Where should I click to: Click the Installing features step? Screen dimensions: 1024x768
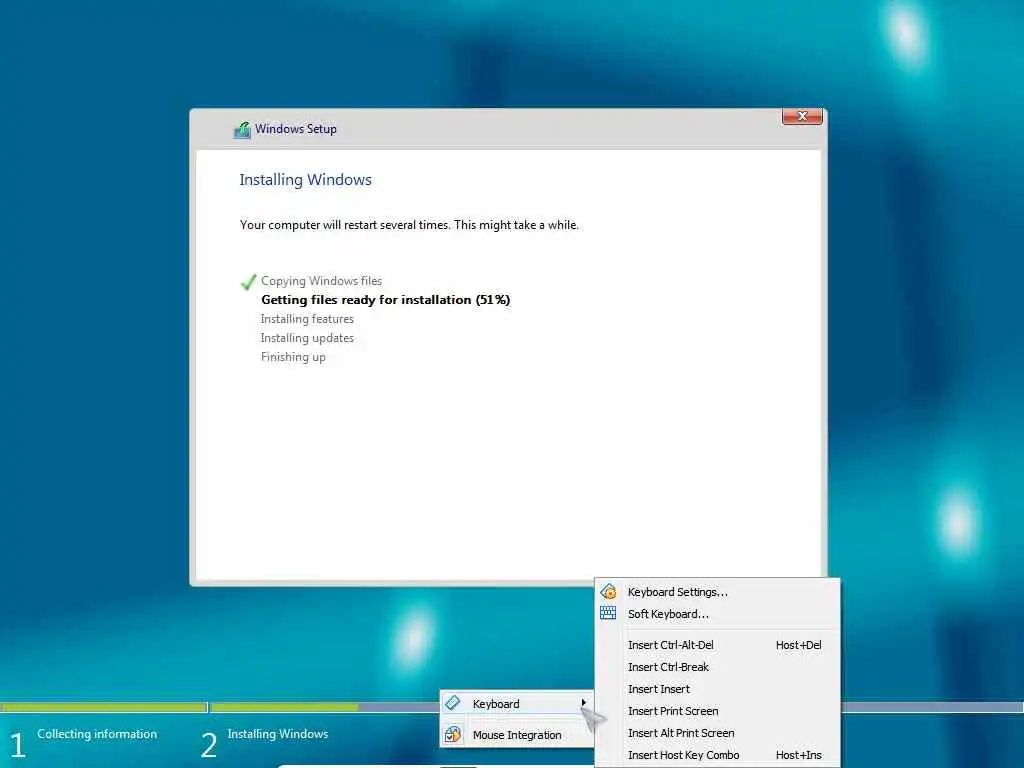(307, 319)
